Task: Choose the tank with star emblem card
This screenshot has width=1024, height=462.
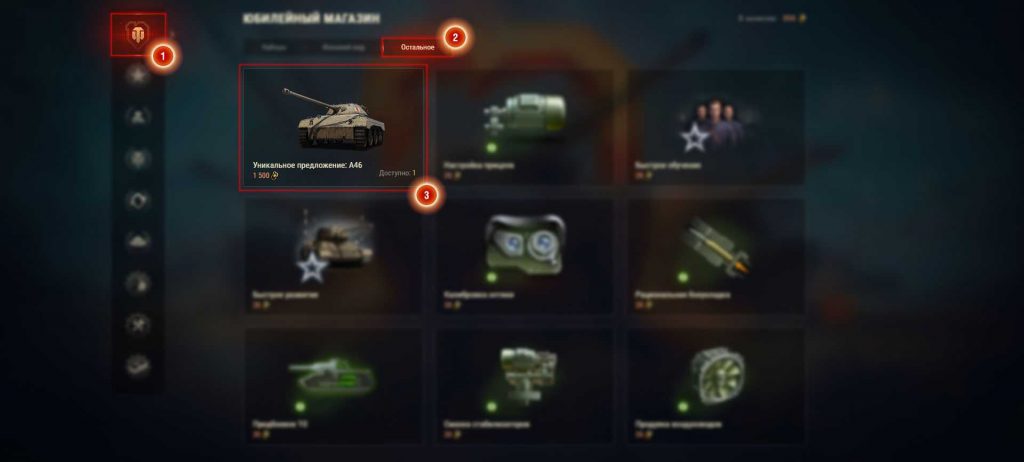Action: [333, 257]
